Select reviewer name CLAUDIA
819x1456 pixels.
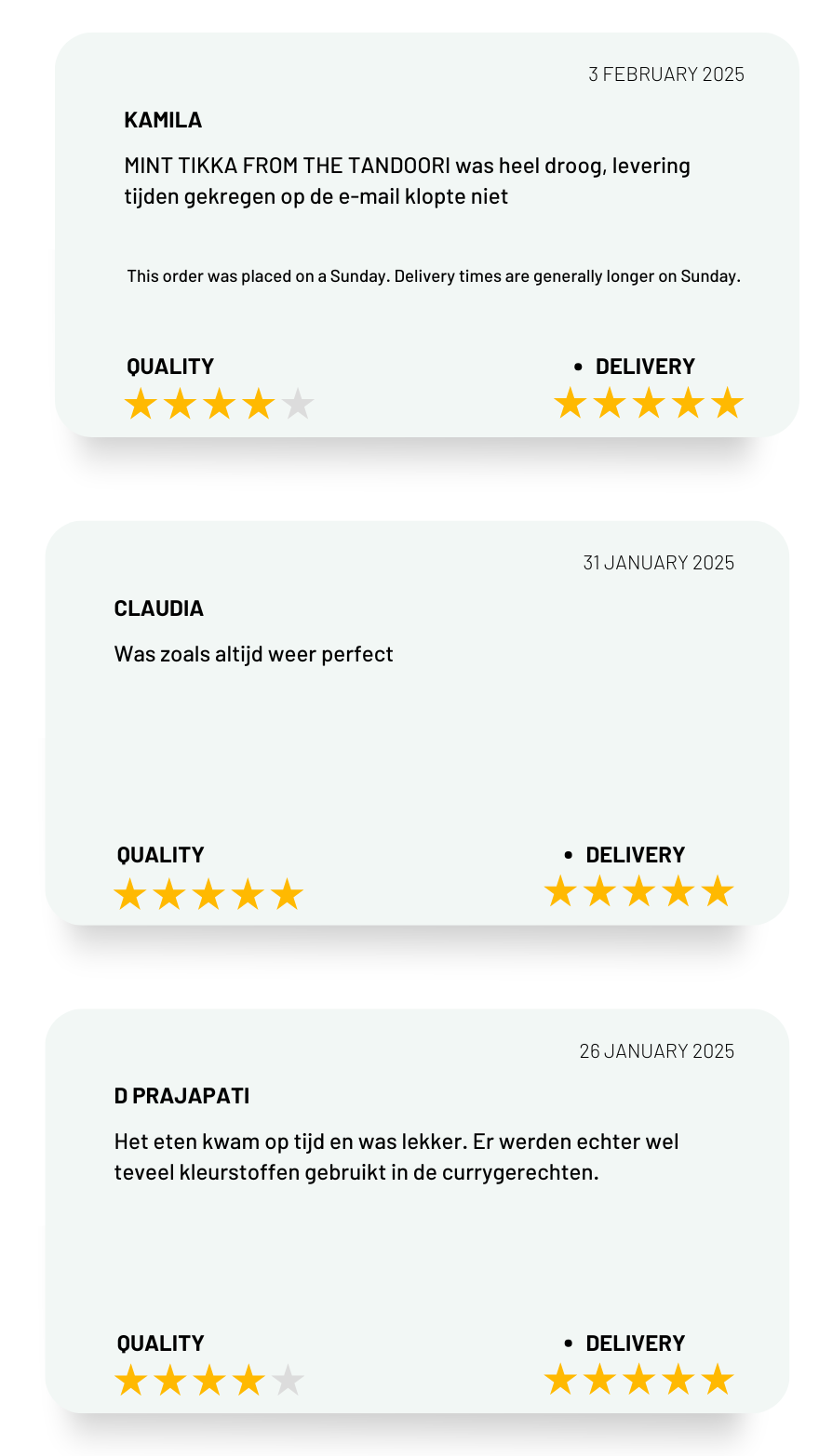(159, 608)
